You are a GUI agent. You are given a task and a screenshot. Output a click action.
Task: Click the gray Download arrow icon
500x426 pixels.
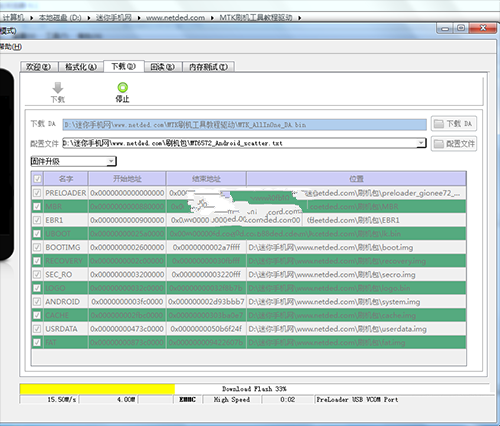click(58, 88)
